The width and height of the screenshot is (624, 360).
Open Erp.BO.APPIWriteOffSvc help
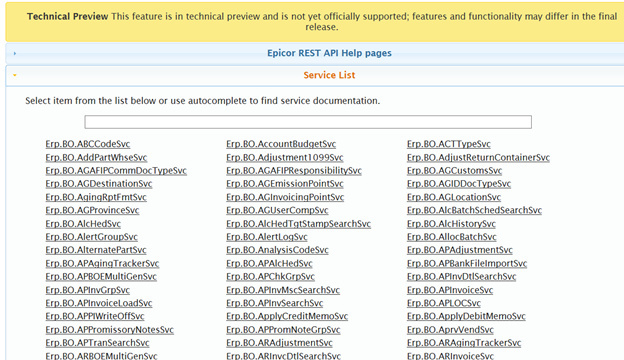coord(95,317)
